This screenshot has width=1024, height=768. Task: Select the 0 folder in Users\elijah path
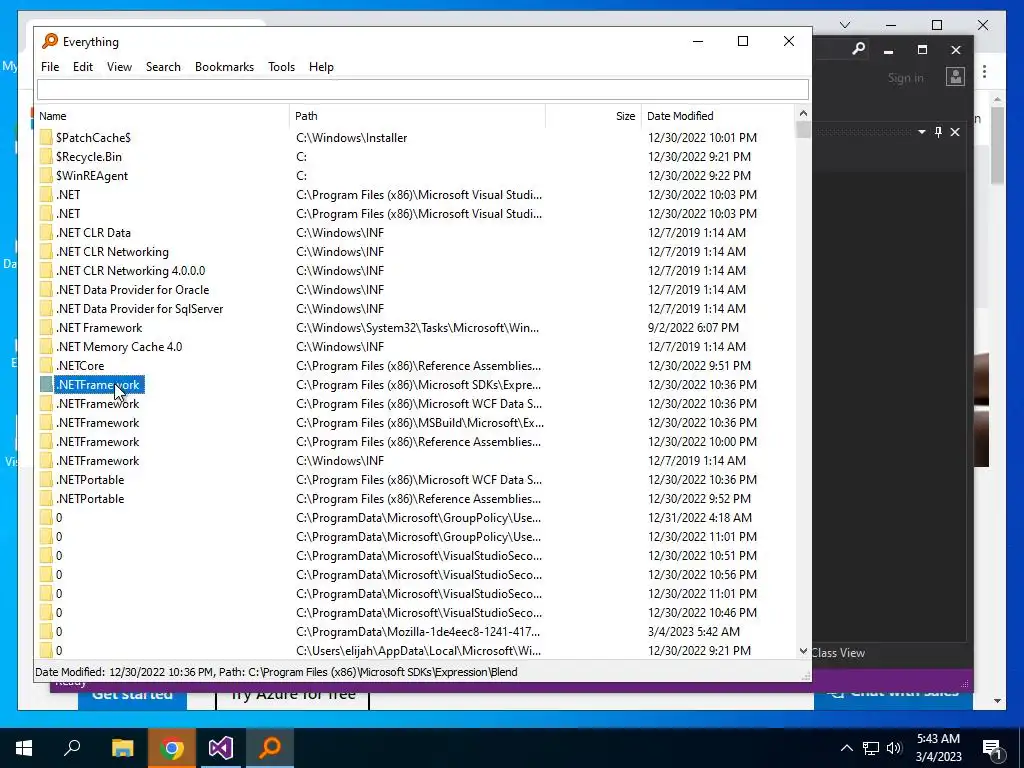(x=59, y=650)
